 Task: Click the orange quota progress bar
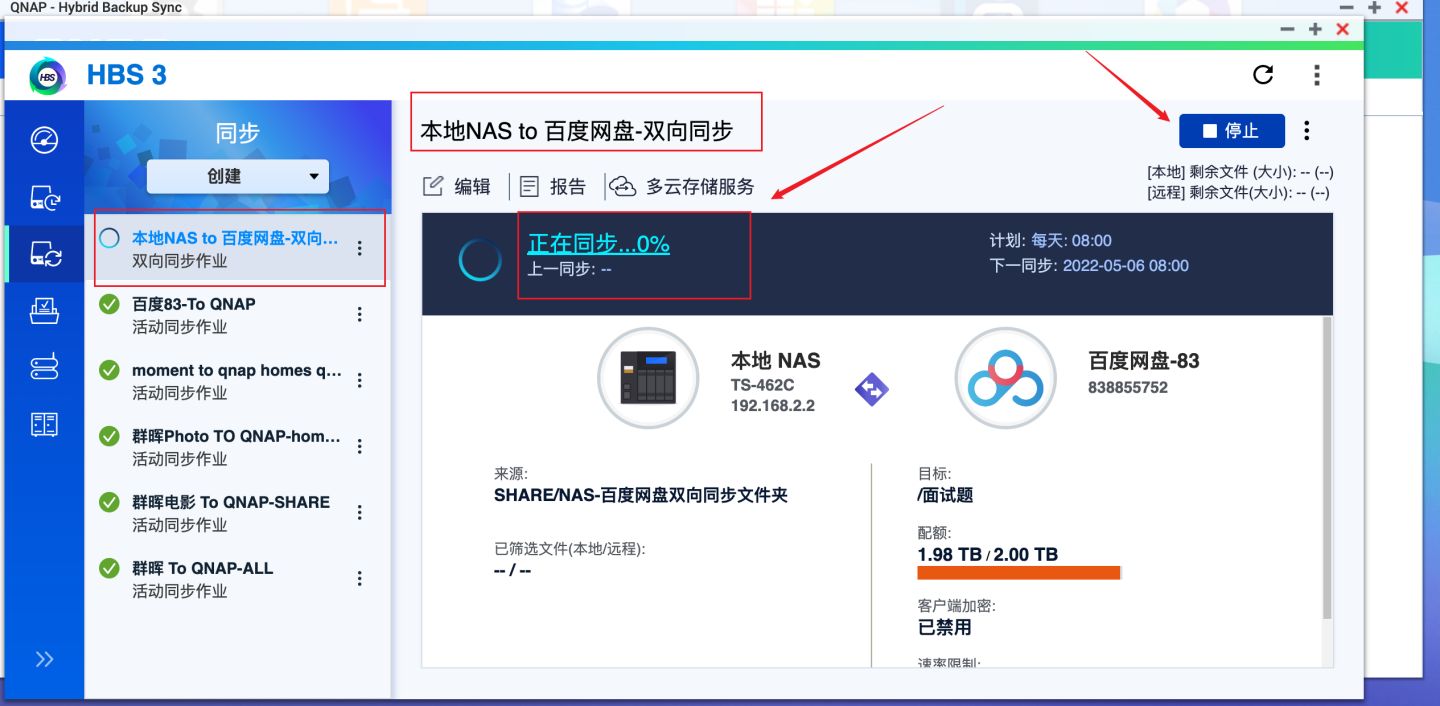click(1019, 572)
